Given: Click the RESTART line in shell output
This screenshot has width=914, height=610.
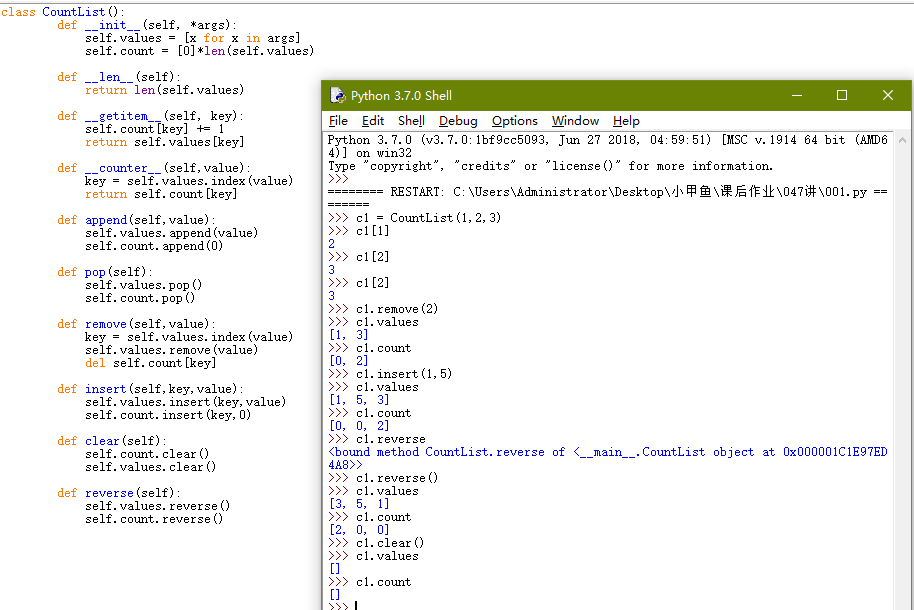Looking at the screenshot, I should (600, 192).
